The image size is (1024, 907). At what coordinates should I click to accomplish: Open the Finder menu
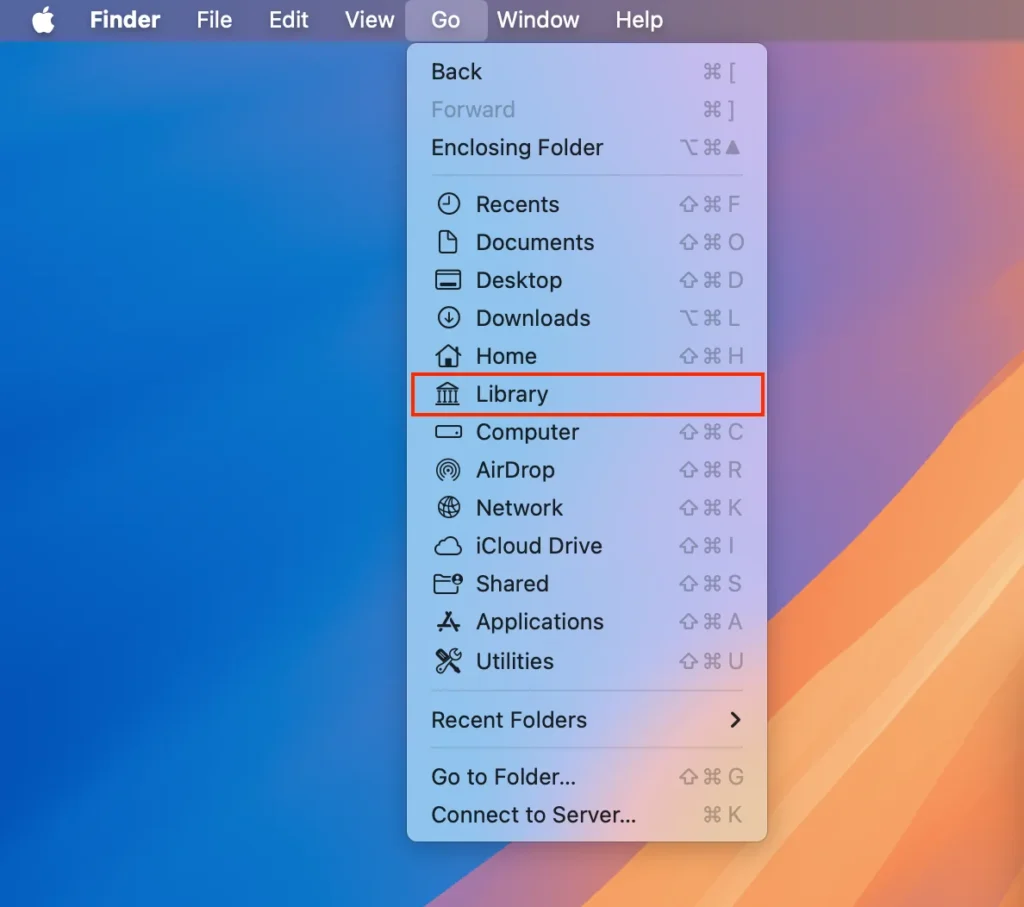coord(125,20)
